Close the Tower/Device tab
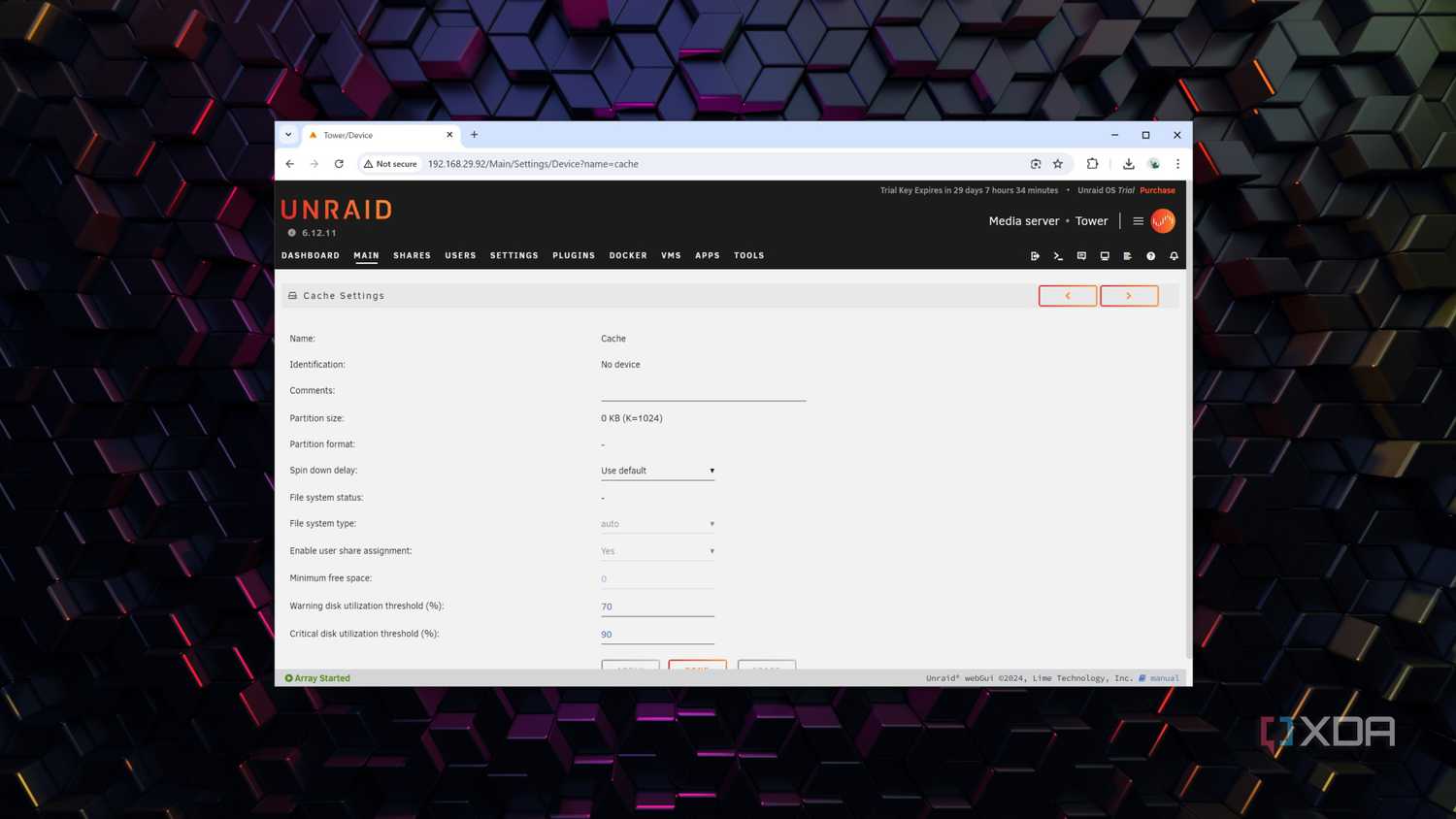1456x819 pixels. [x=449, y=135]
